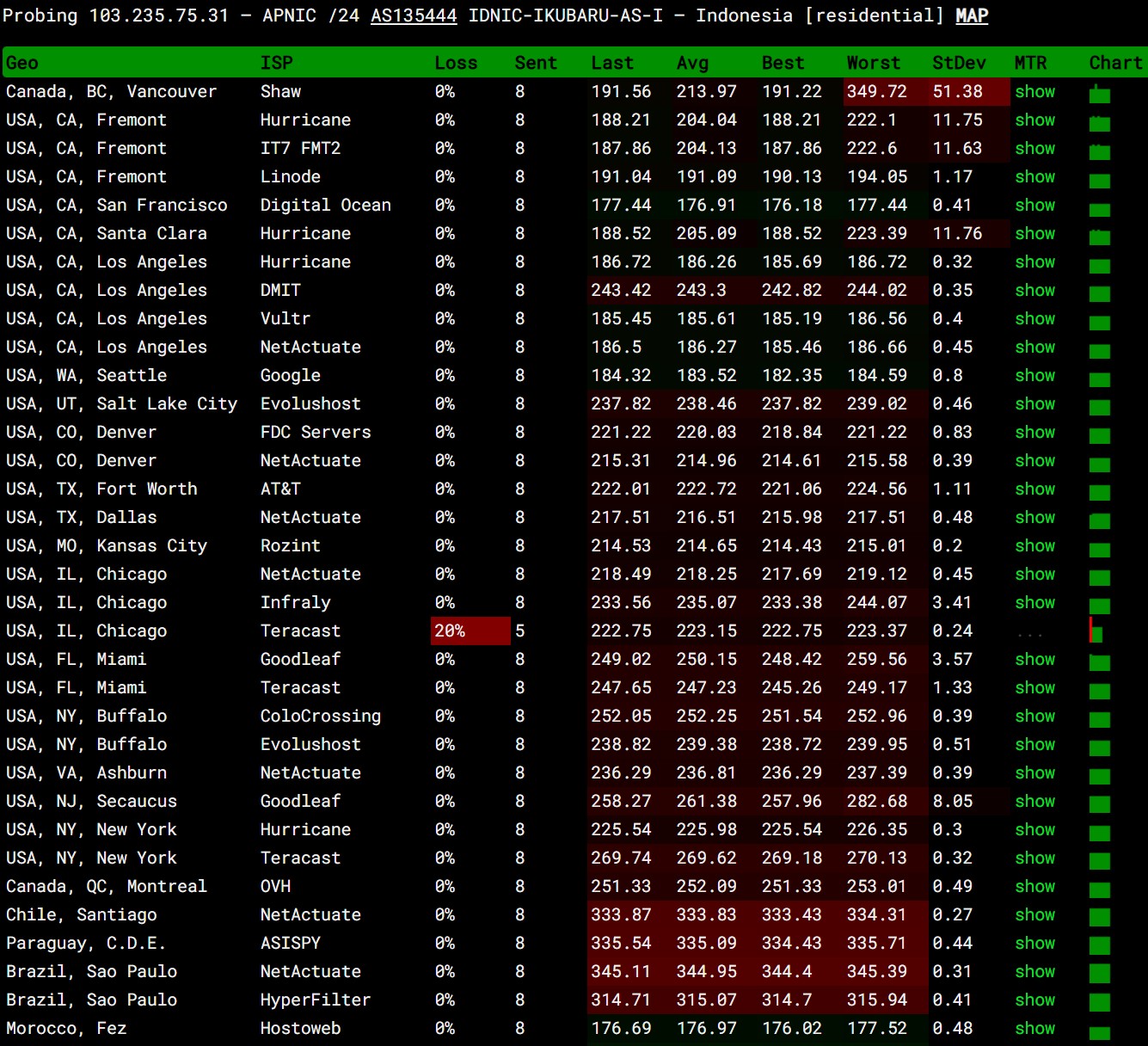This screenshot has width=1148, height=1046.
Task: Click "USA, WA, Seattle" location text
Action: click(x=86, y=375)
